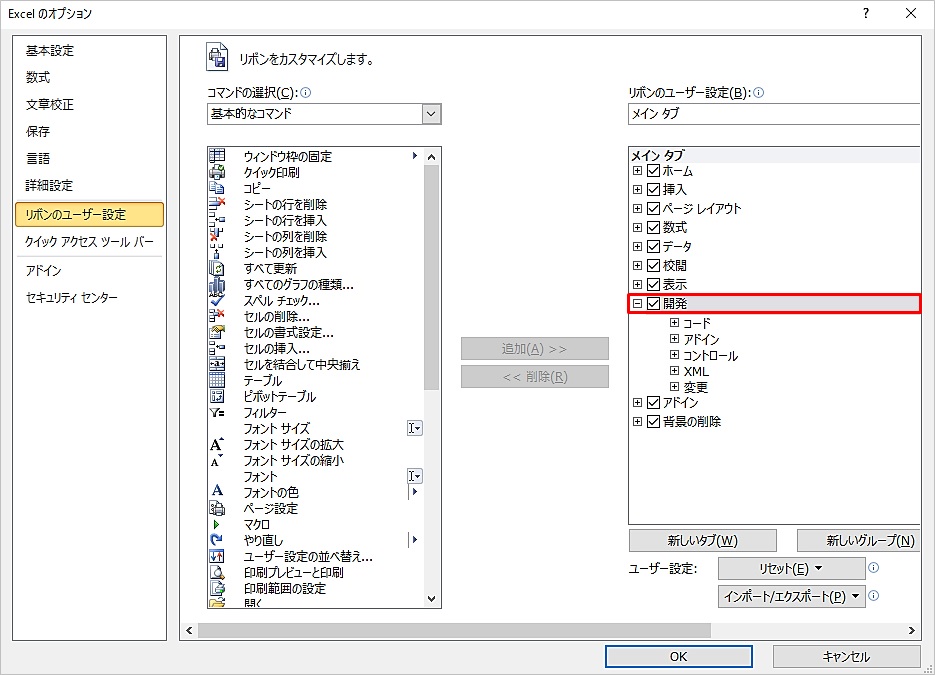The height and width of the screenshot is (675, 935).
Task: Click the やり直し redo arrow icon
Action: coord(217,540)
